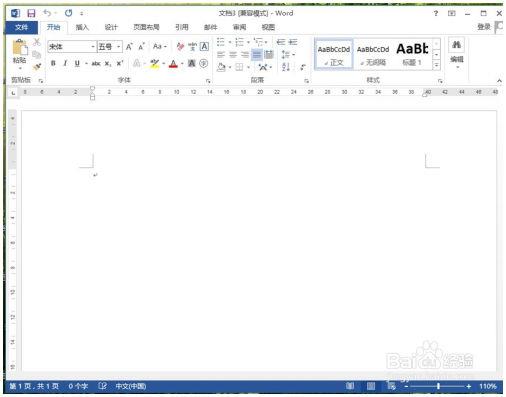Image resolution: width=506 pixels, height=397 pixels.
Task: Click the Paste clipboard icon
Action: [x=19, y=48]
